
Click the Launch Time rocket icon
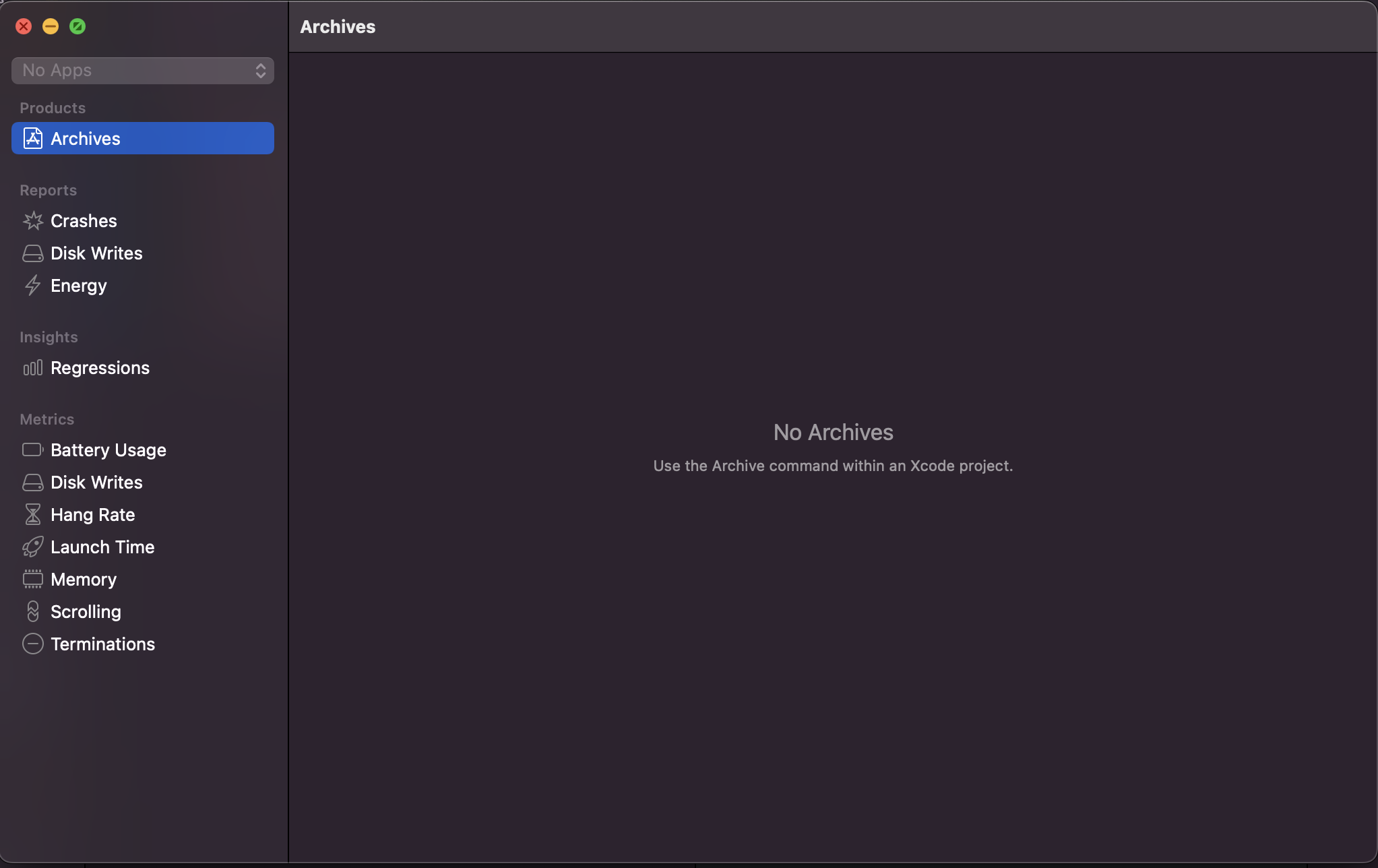[32, 547]
